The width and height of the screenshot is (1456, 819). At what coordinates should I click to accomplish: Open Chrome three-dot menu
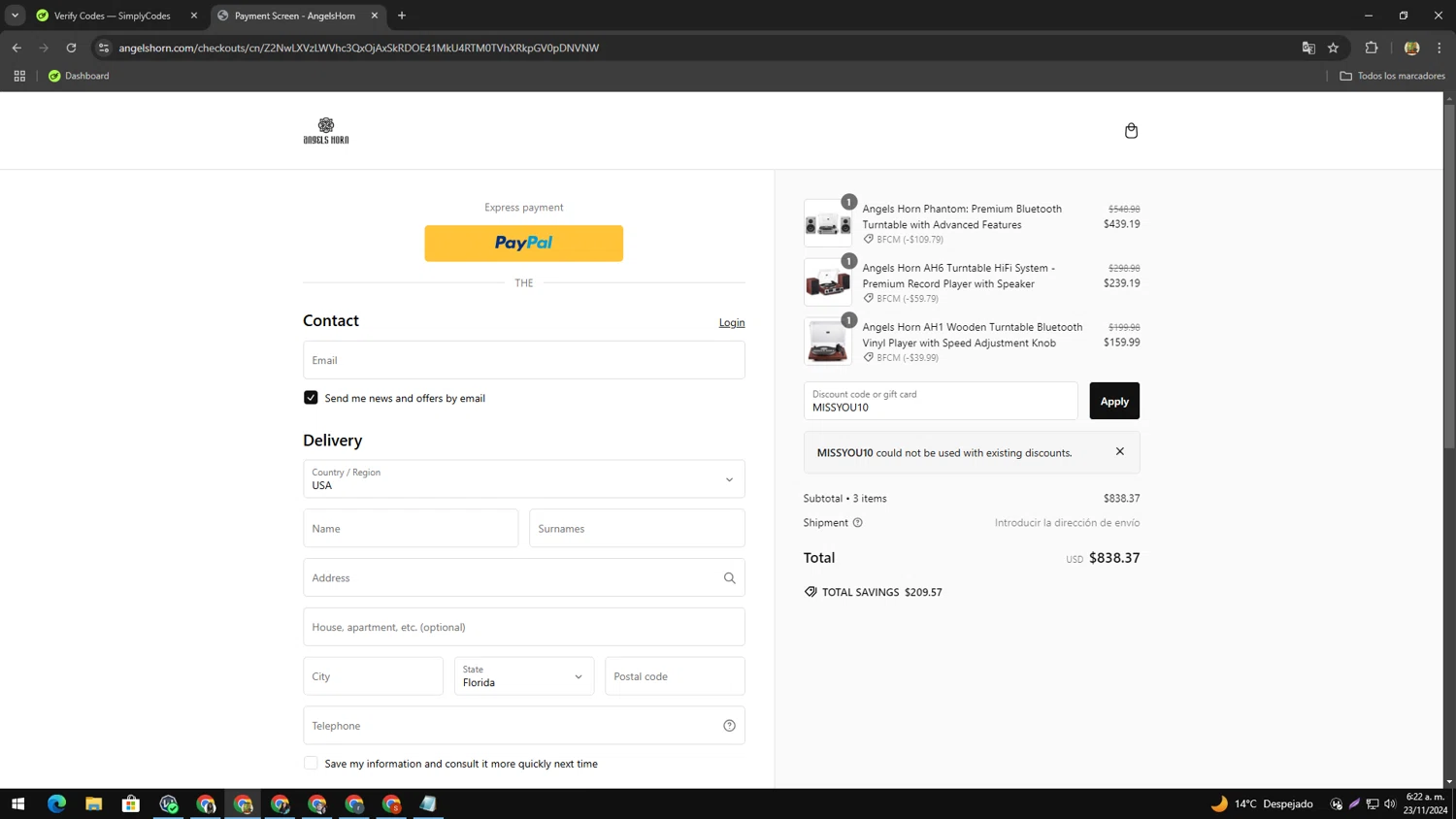[x=1439, y=48]
